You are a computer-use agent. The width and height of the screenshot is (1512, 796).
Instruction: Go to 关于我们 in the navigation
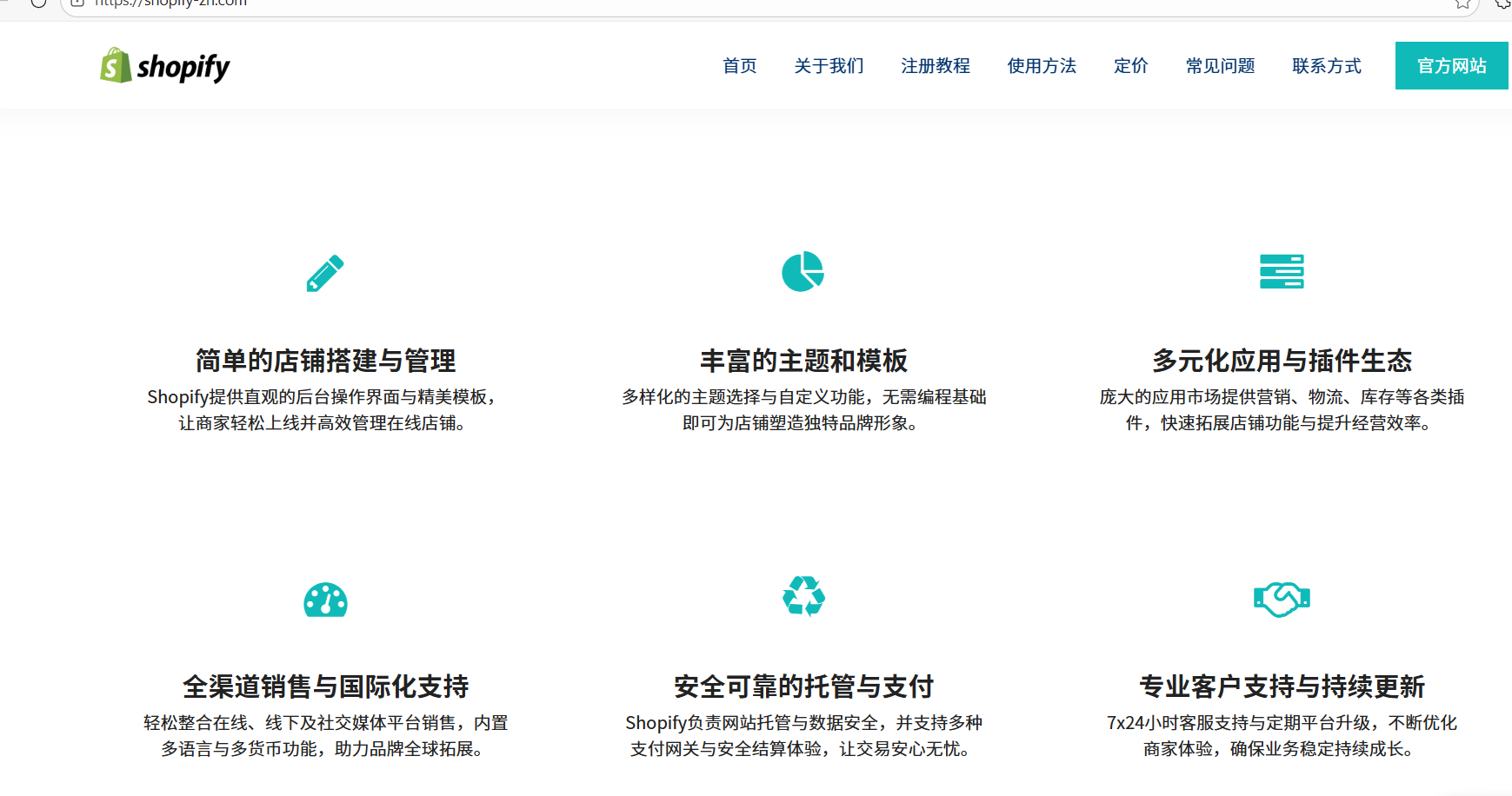coord(829,66)
